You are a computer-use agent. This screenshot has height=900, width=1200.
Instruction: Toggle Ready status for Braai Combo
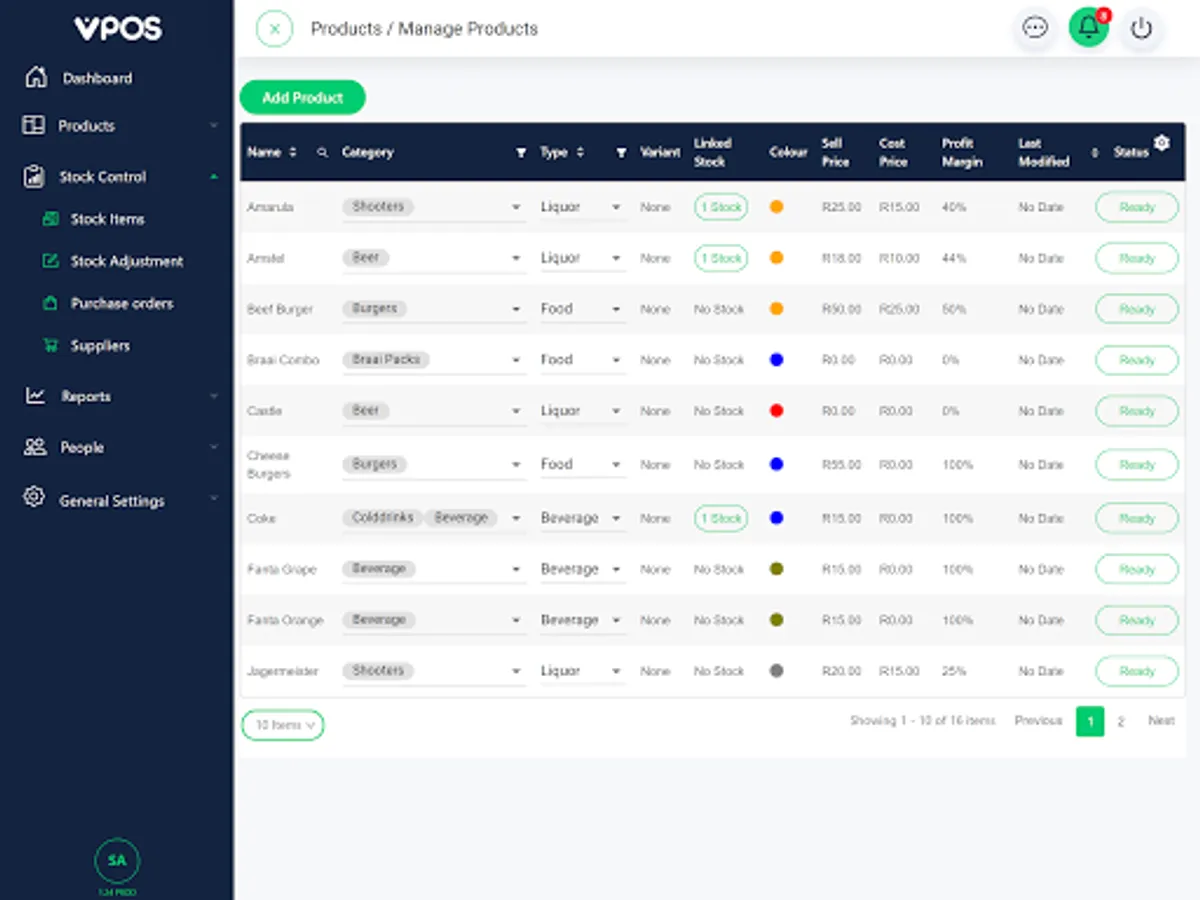pos(1137,360)
